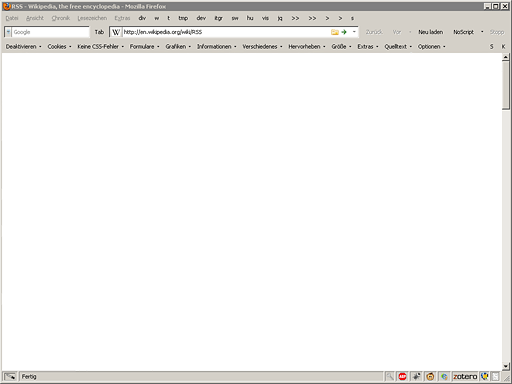
Task: Open the hu bookmark folder
Action: (250, 18)
